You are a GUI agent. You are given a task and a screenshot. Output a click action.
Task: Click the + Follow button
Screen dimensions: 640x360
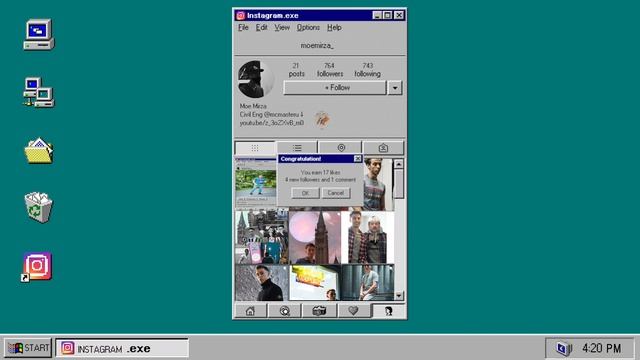[x=335, y=87]
